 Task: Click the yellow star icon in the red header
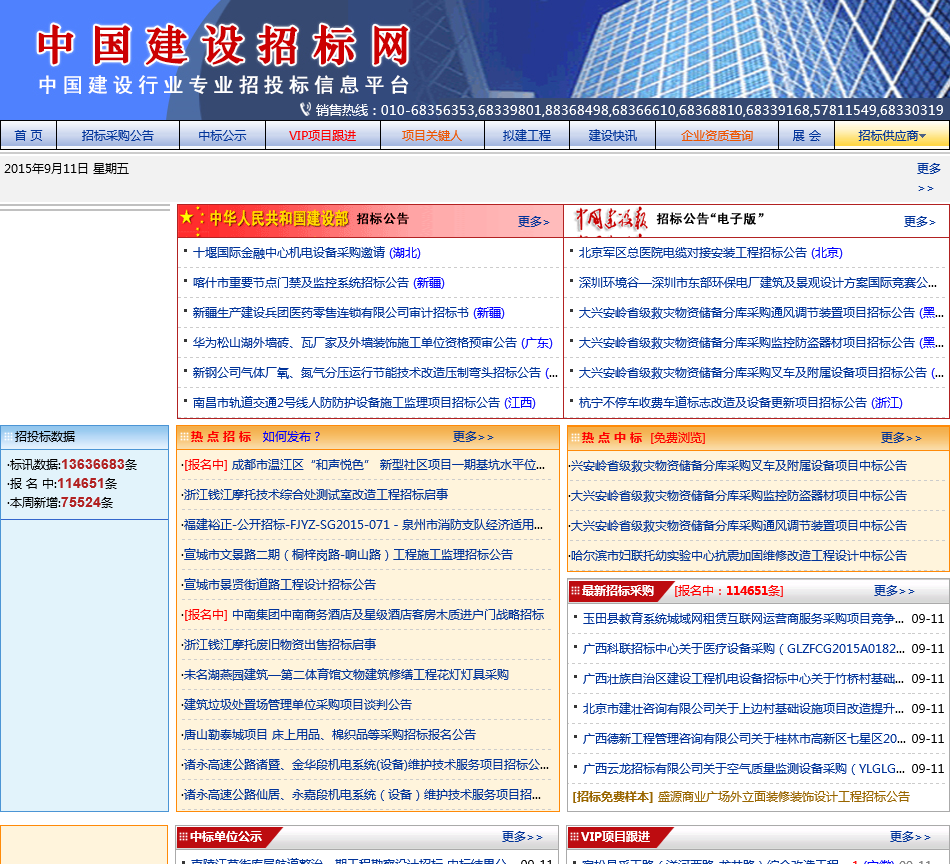click(187, 216)
